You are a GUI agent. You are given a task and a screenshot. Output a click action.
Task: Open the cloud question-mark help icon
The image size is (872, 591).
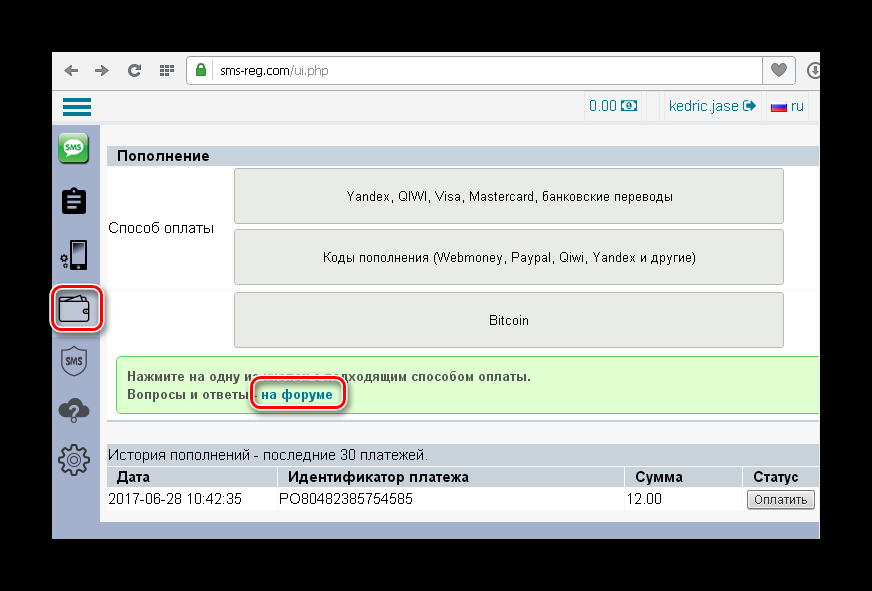[x=74, y=410]
